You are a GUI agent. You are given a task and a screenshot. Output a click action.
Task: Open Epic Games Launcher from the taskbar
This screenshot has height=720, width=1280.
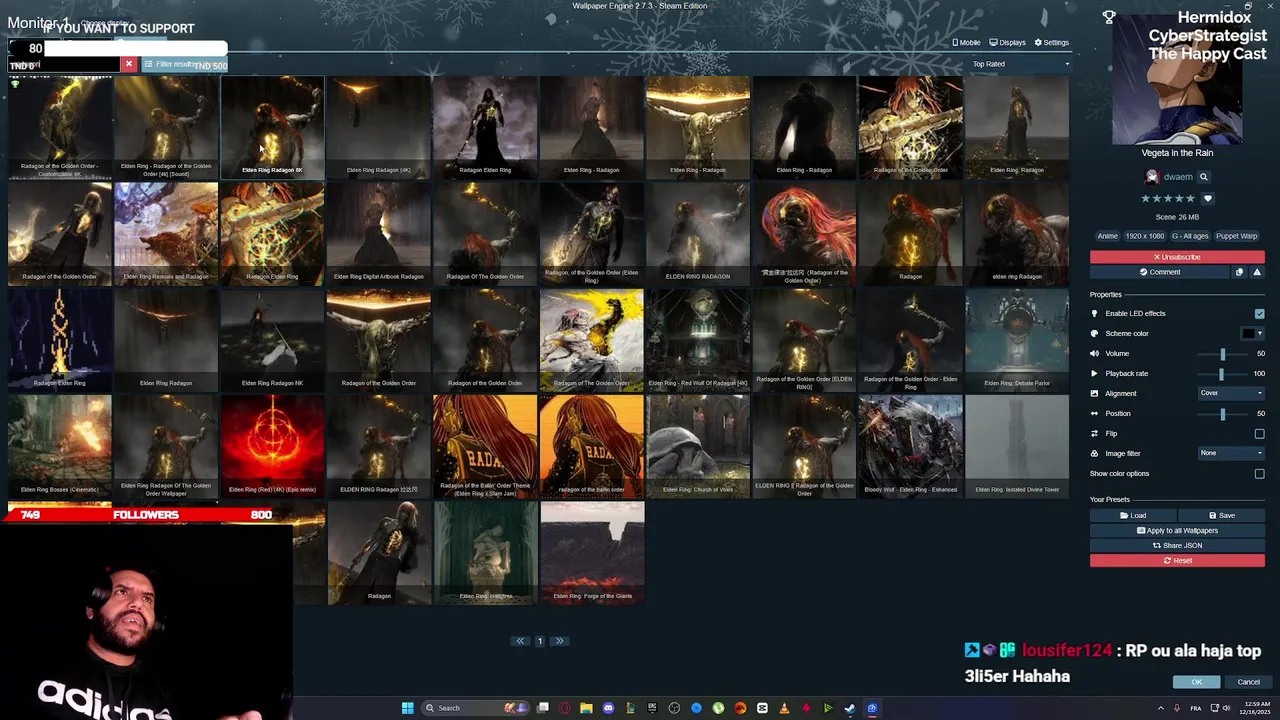[652, 708]
